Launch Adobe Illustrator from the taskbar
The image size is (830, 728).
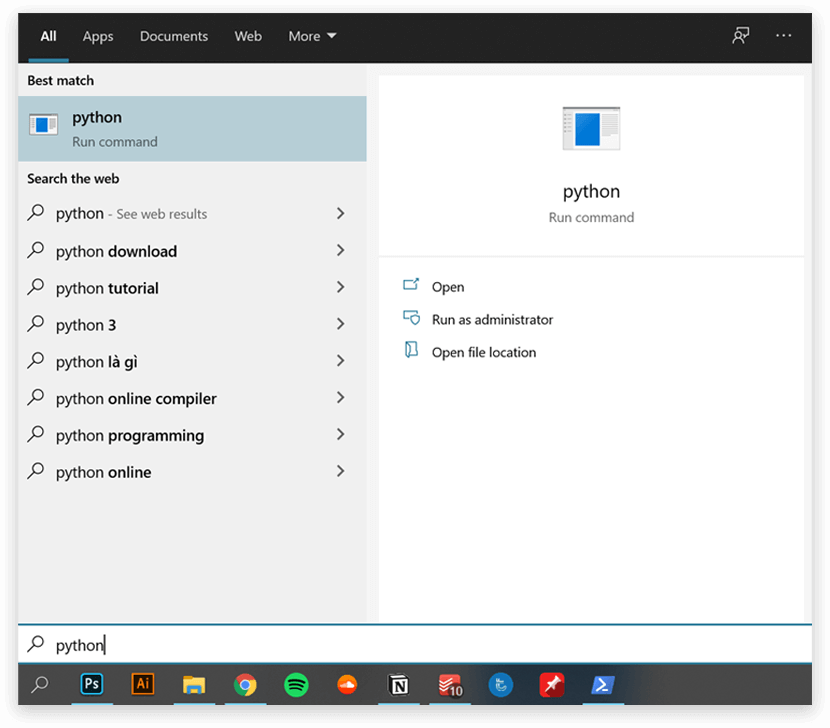pos(143,685)
